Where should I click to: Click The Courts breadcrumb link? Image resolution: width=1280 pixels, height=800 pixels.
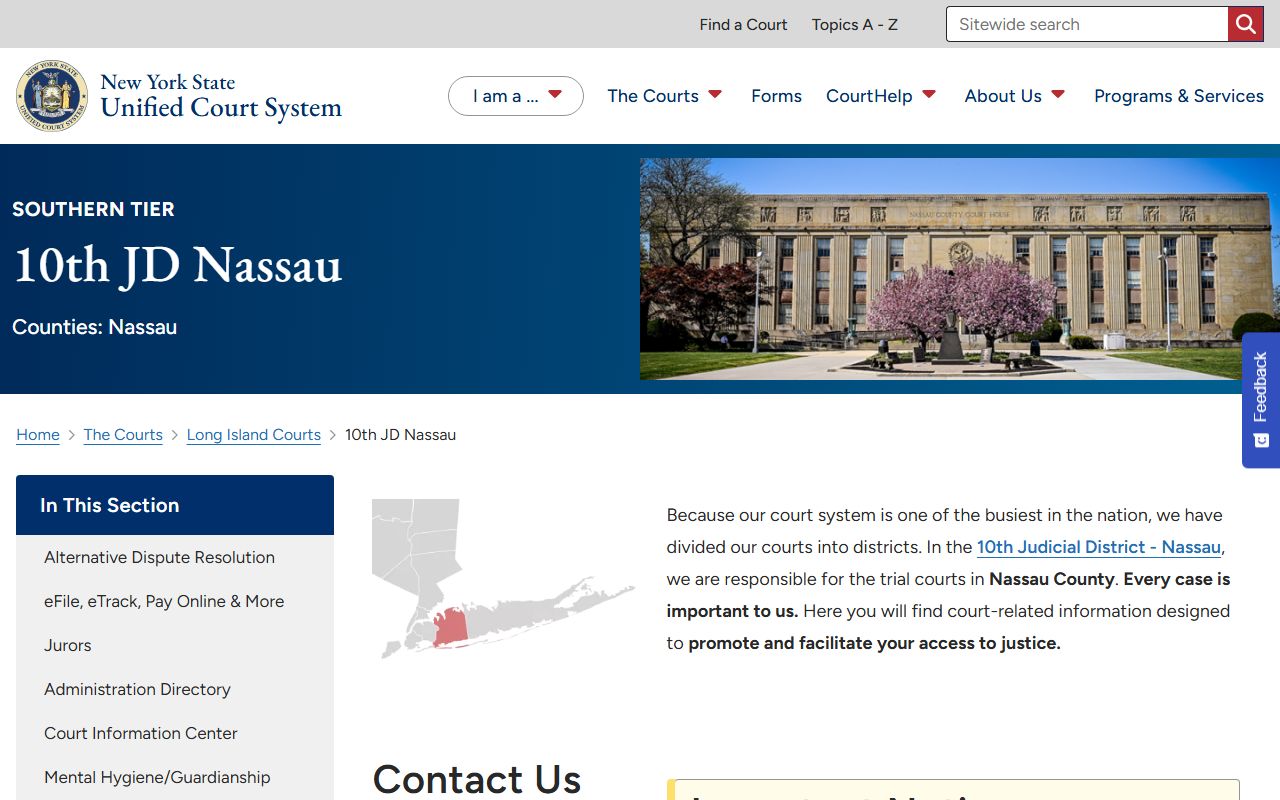[123, 435]
